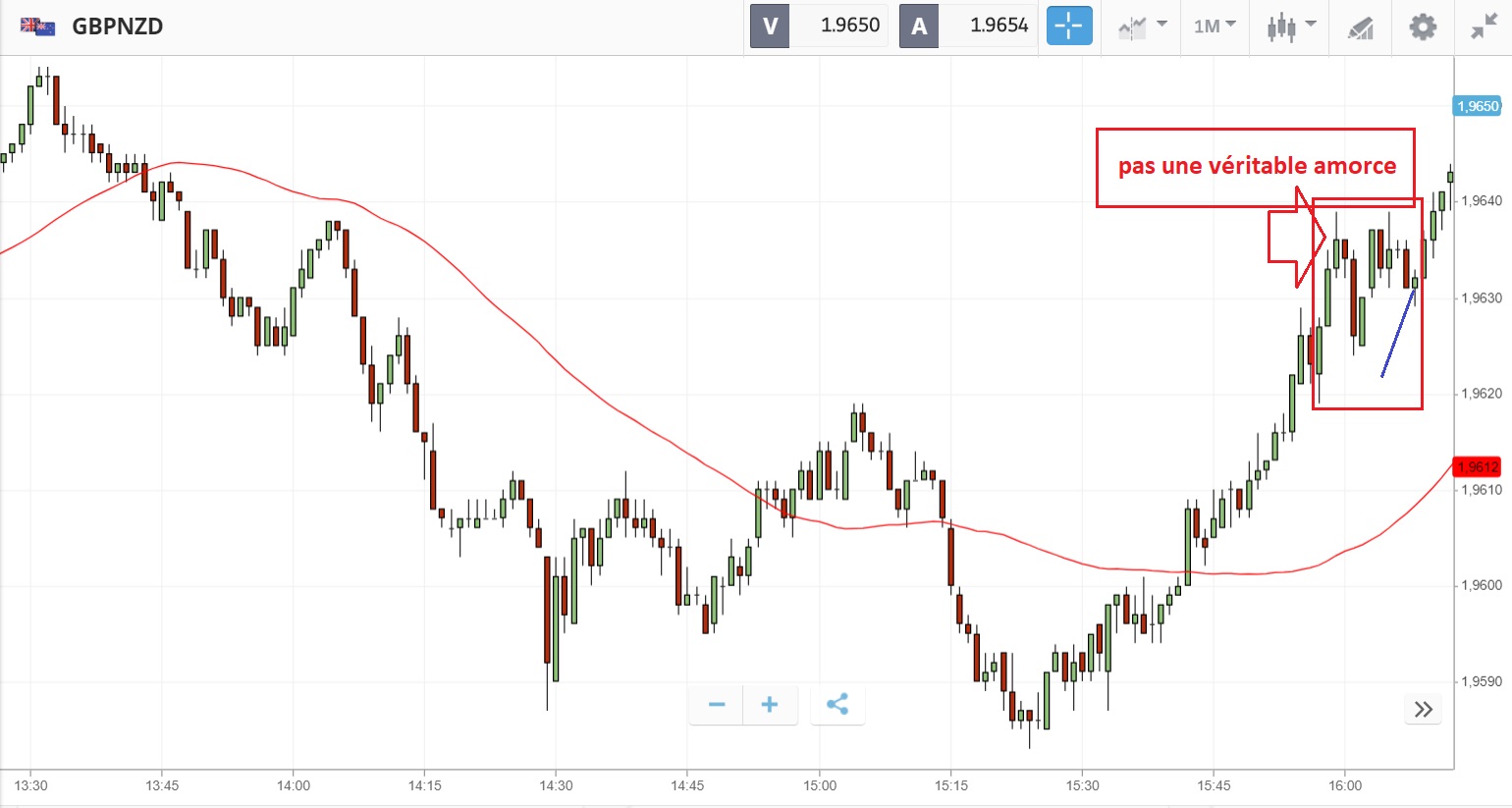Select the GBPNZD instrument name
The image size is (1512, 808).
point(118,27)
